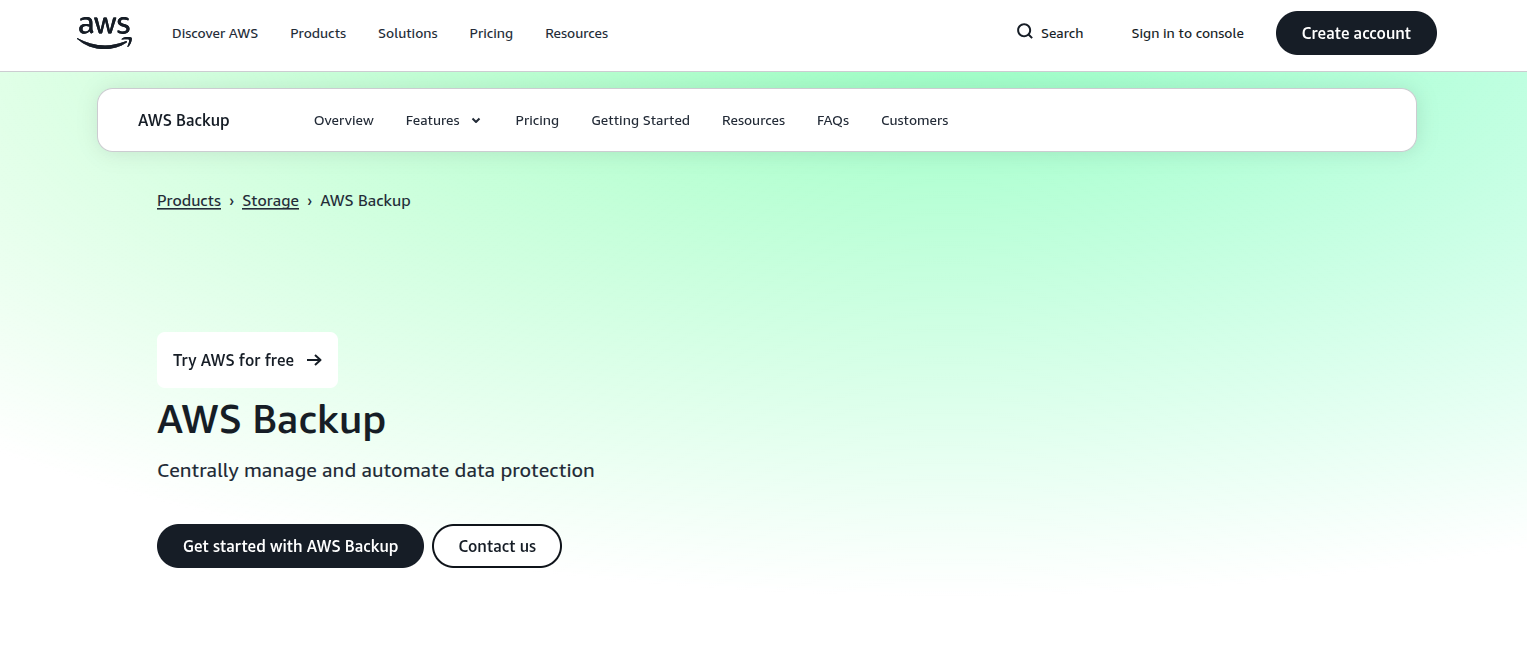Click Sign in to console
The image size is (1527, 672).
pyautogui.click(x=1187, y=33)
